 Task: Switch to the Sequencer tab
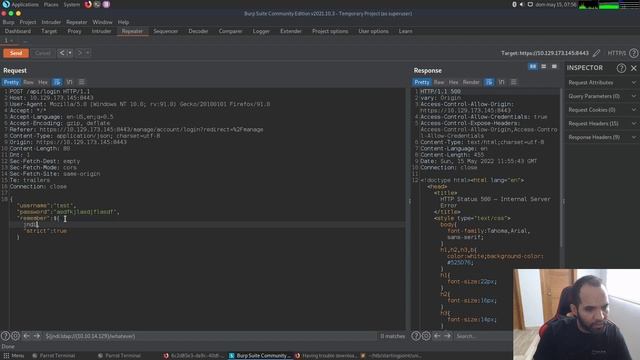tap(165, 31)
